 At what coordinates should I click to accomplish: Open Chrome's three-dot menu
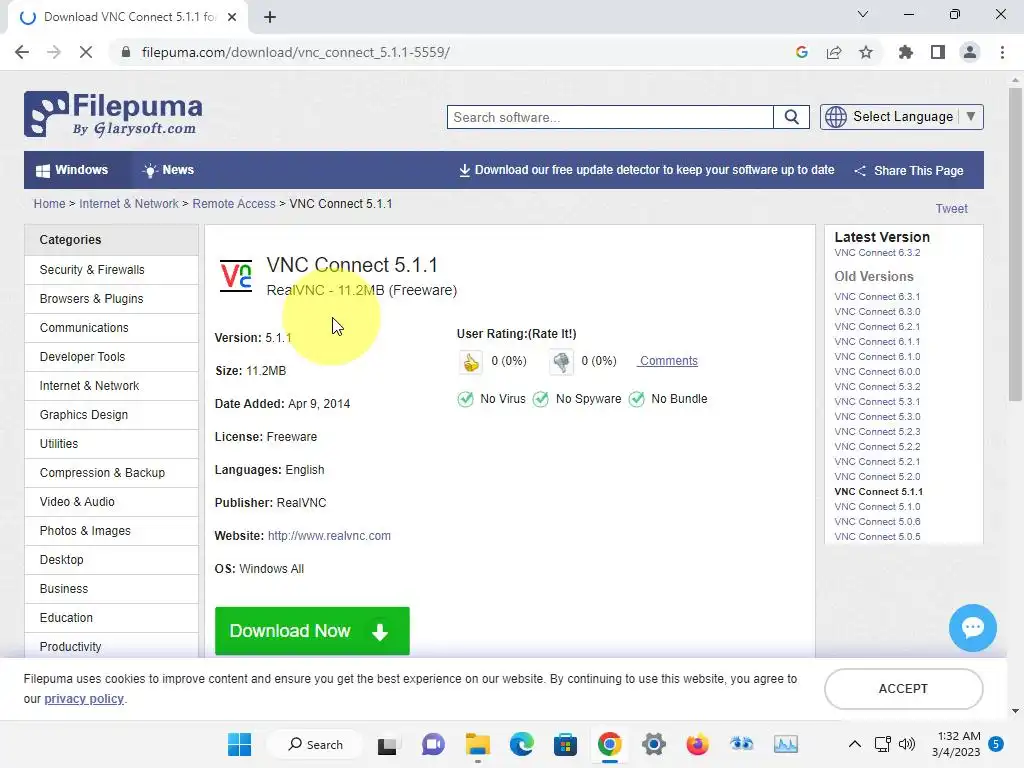coord(1002,52)
